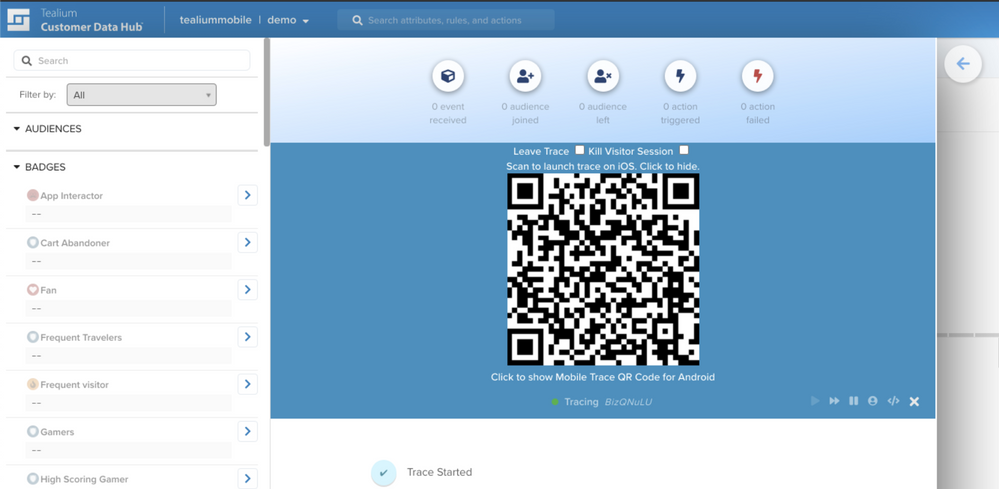Click the action triggered lightning icon
999x489 pixels.
point(680,77)
